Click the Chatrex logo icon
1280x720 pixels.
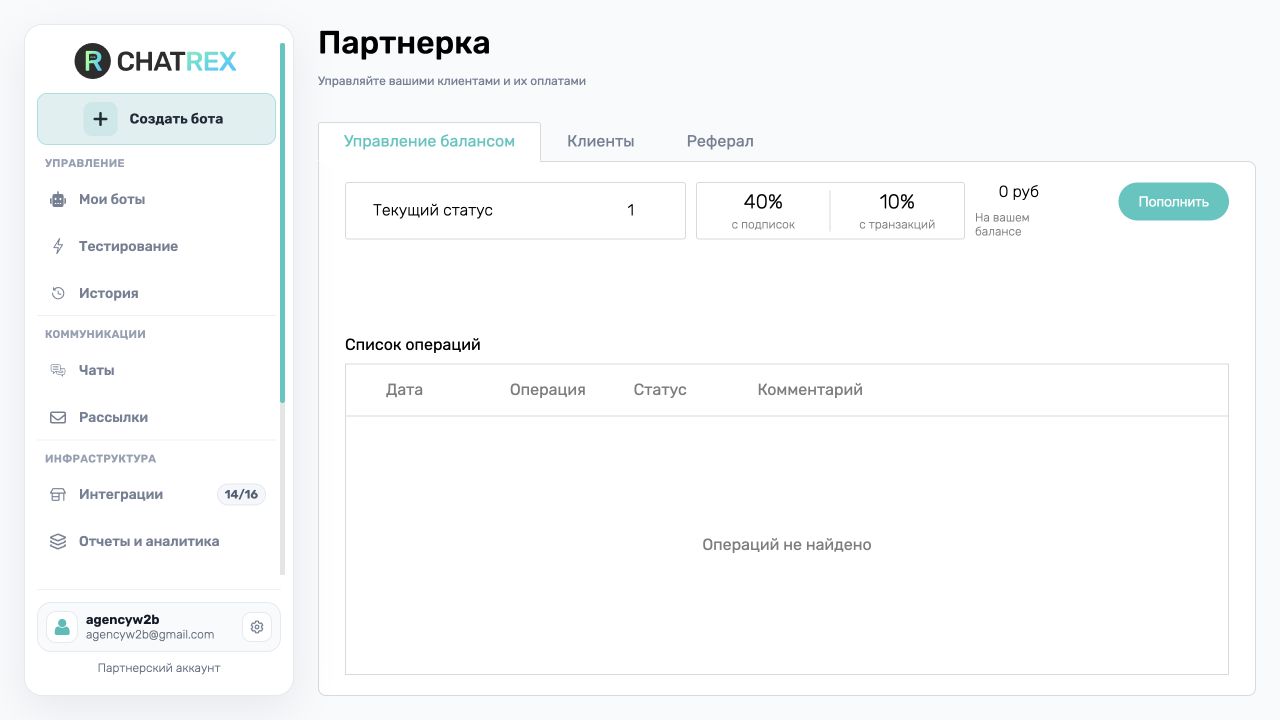tap(93, 62)
